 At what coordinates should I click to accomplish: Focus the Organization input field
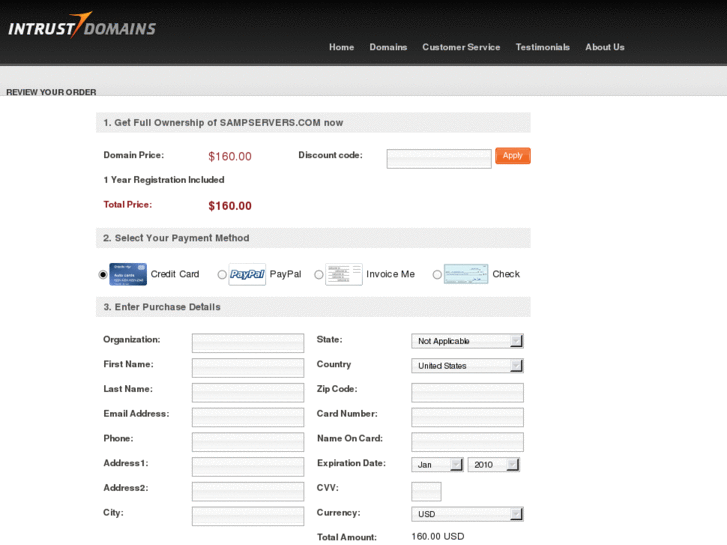tap(248, 343)
